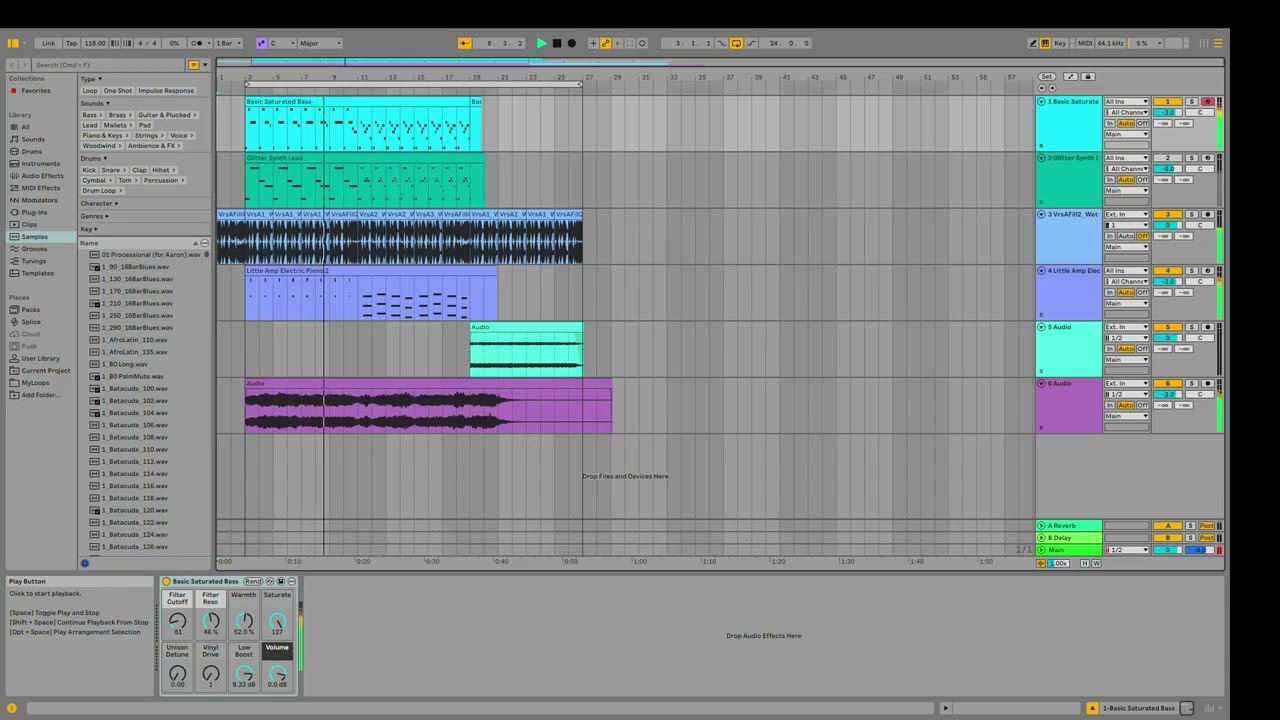Viewport: 1280px width, 720px height.
Task: Open the Sounds category in the browser
Action: click(x=33, y=139)
